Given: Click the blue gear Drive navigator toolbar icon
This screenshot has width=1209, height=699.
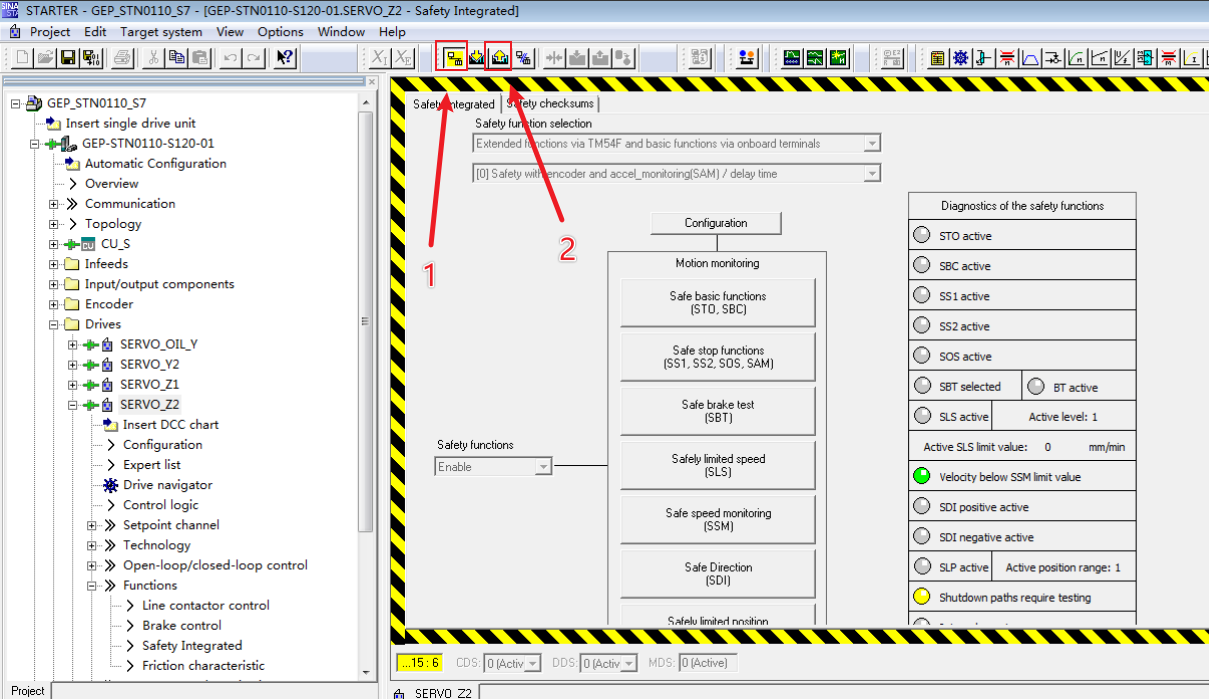Looking at the screenshot, I should tap(960, 58).
